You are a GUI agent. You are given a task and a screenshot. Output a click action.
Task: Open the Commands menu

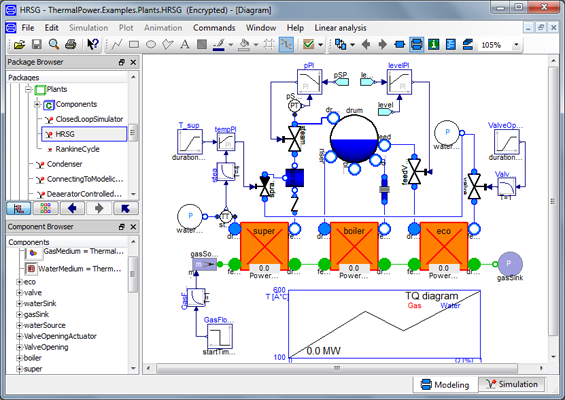[214, 28]
